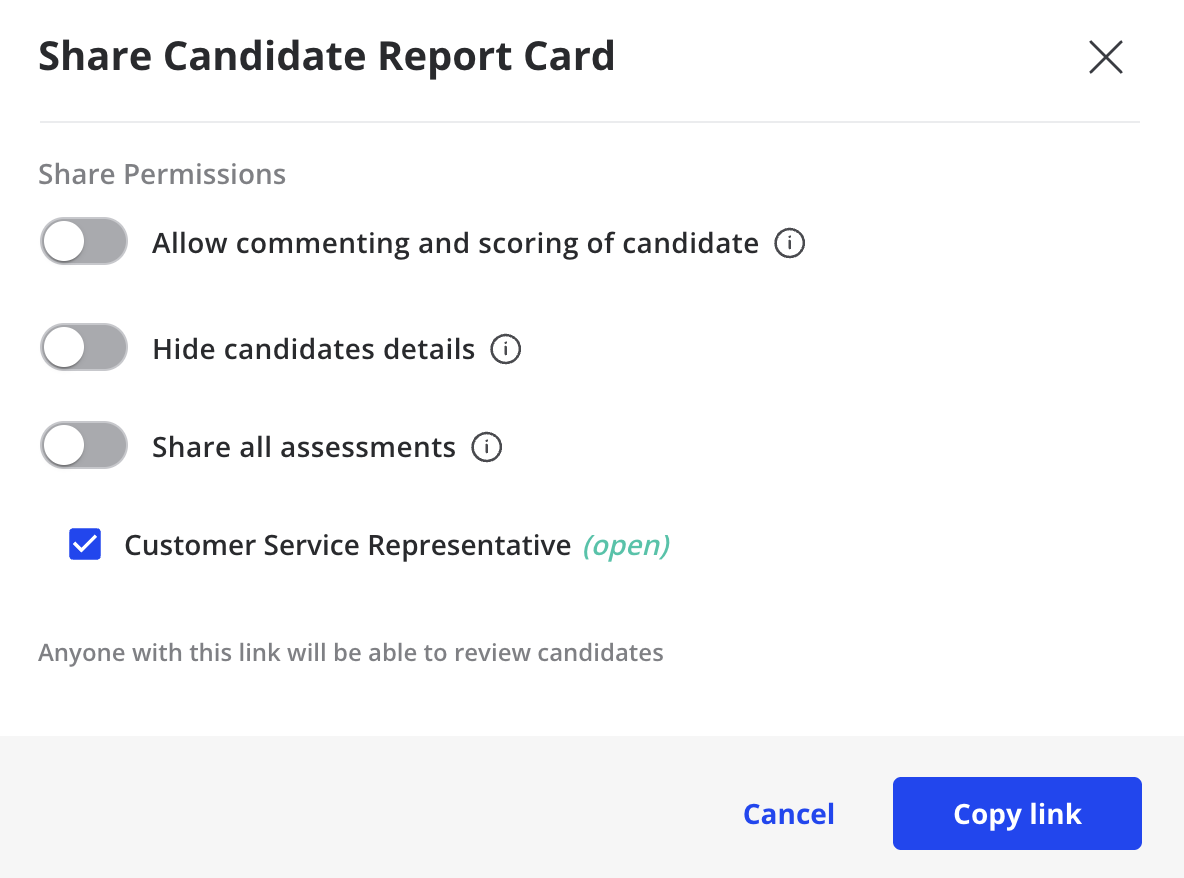
Task: Click the divider line under the dialog title
Action: point(590,122)
